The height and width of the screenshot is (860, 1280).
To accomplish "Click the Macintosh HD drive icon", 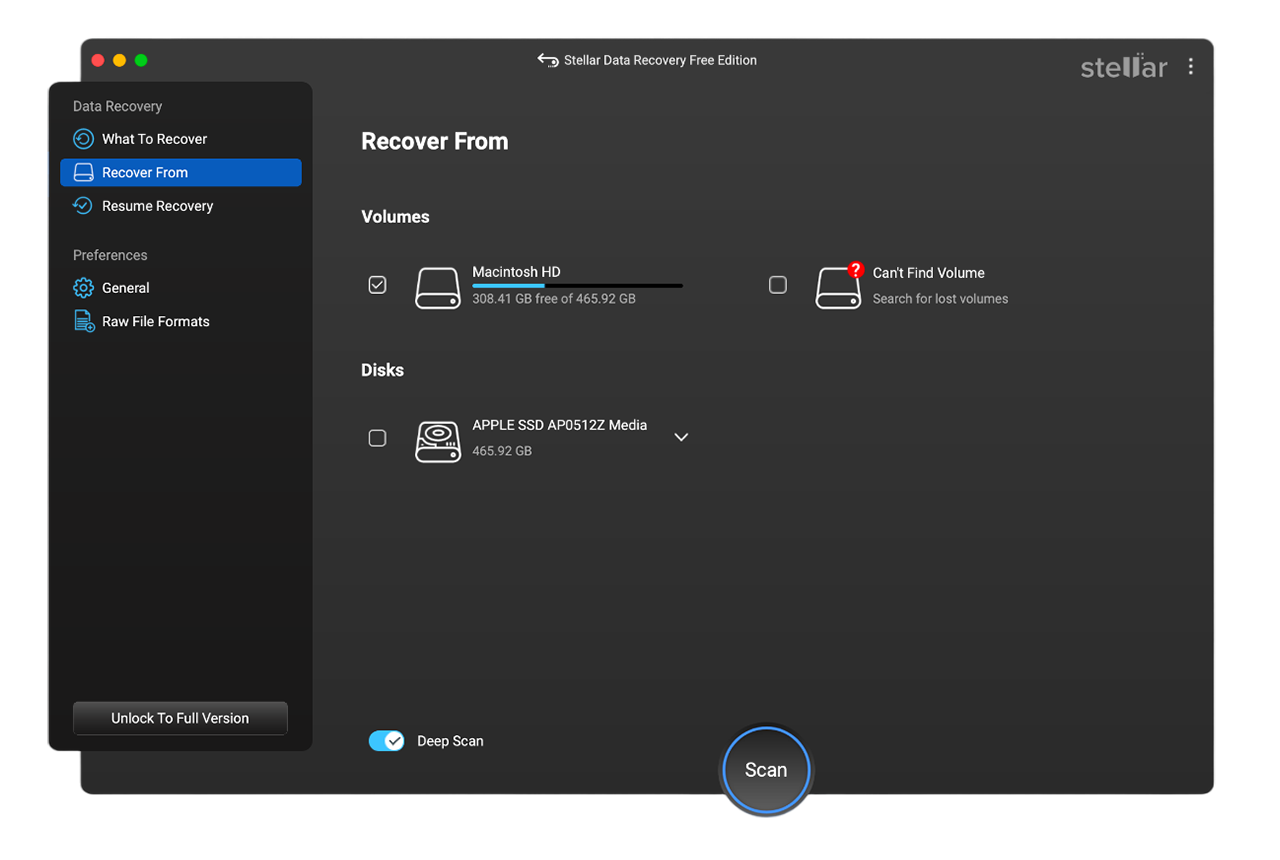I will pyautogui.click(x=438, y=288).
